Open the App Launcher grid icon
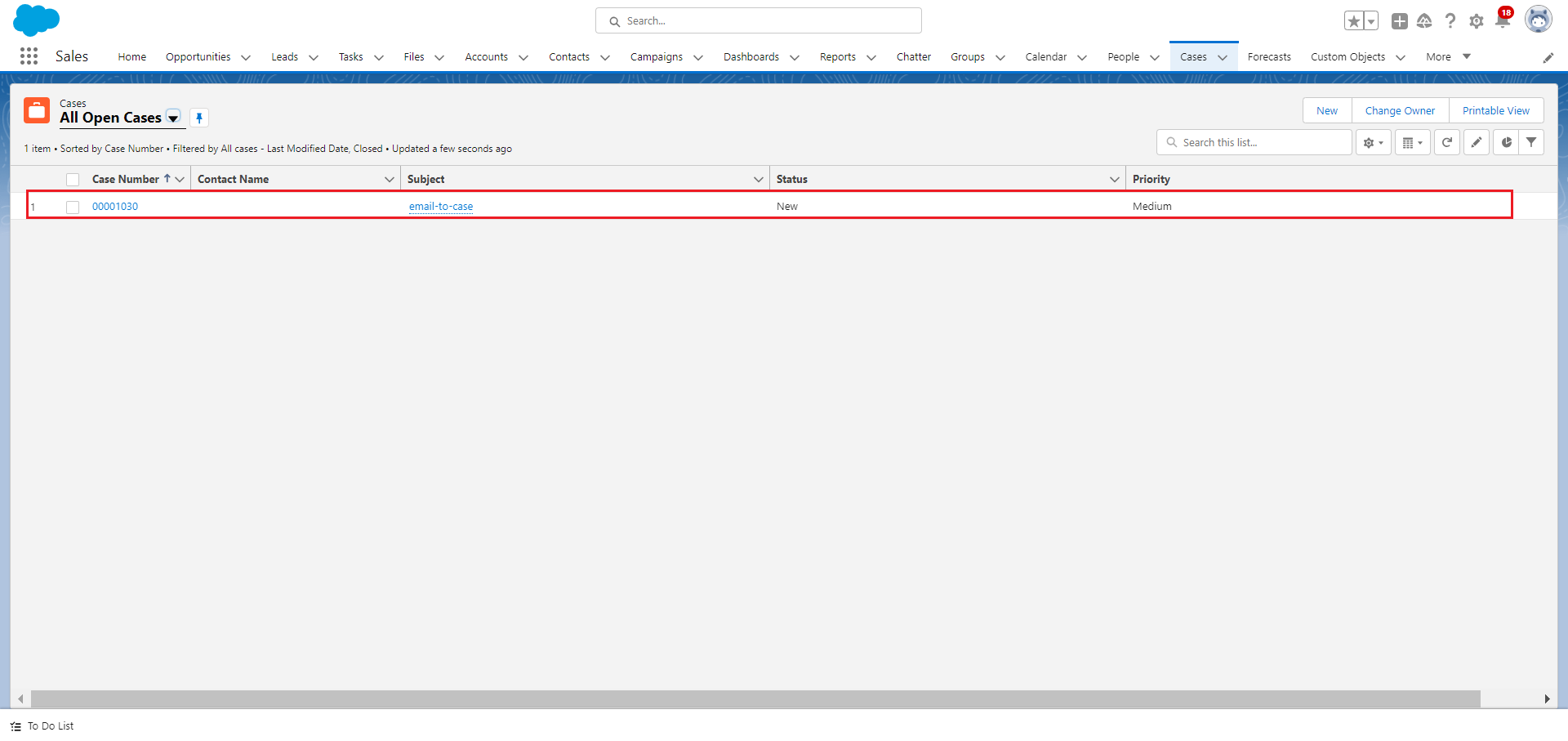This screenshot has width=1568, height=741. point(29,56)
